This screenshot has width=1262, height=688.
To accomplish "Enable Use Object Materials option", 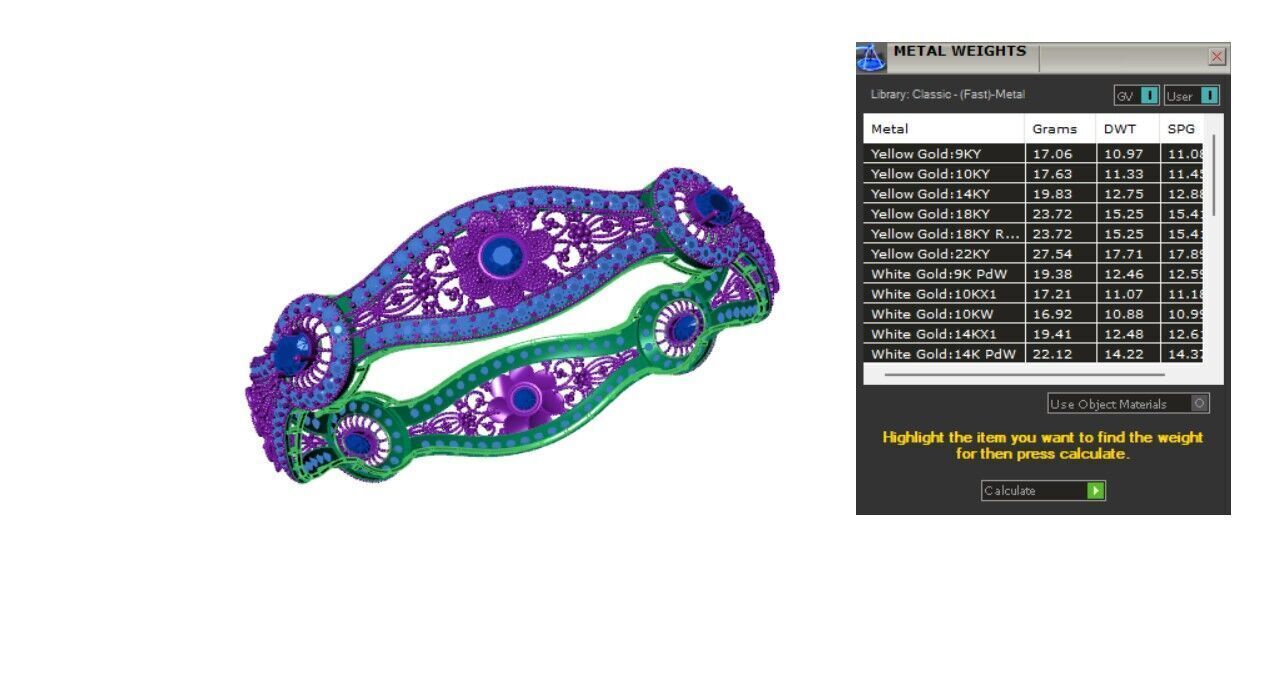I will [x=1129, y=404].
